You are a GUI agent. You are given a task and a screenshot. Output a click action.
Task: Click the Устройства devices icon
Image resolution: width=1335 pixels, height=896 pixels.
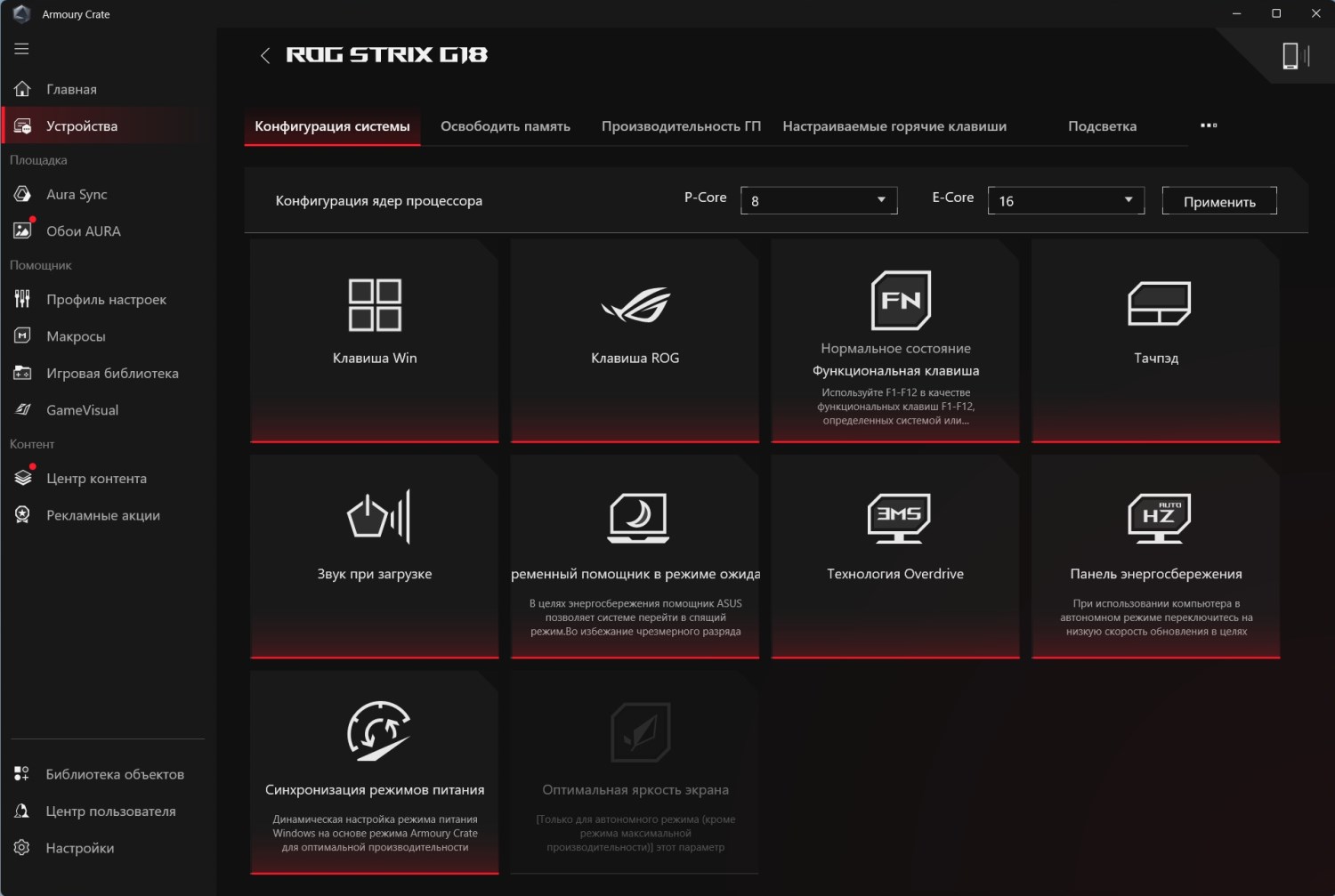[x=22, y=126]
